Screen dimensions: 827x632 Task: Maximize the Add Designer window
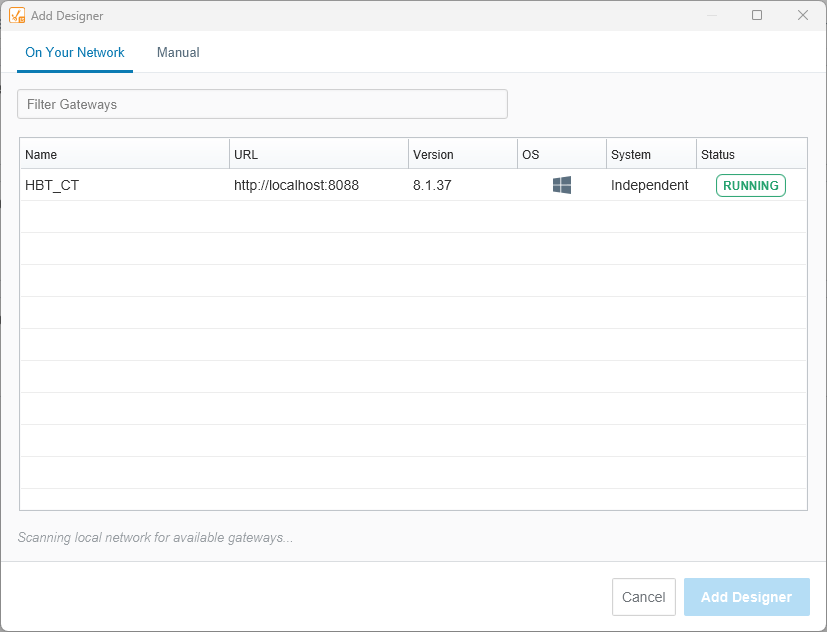(x=757, y=15)
